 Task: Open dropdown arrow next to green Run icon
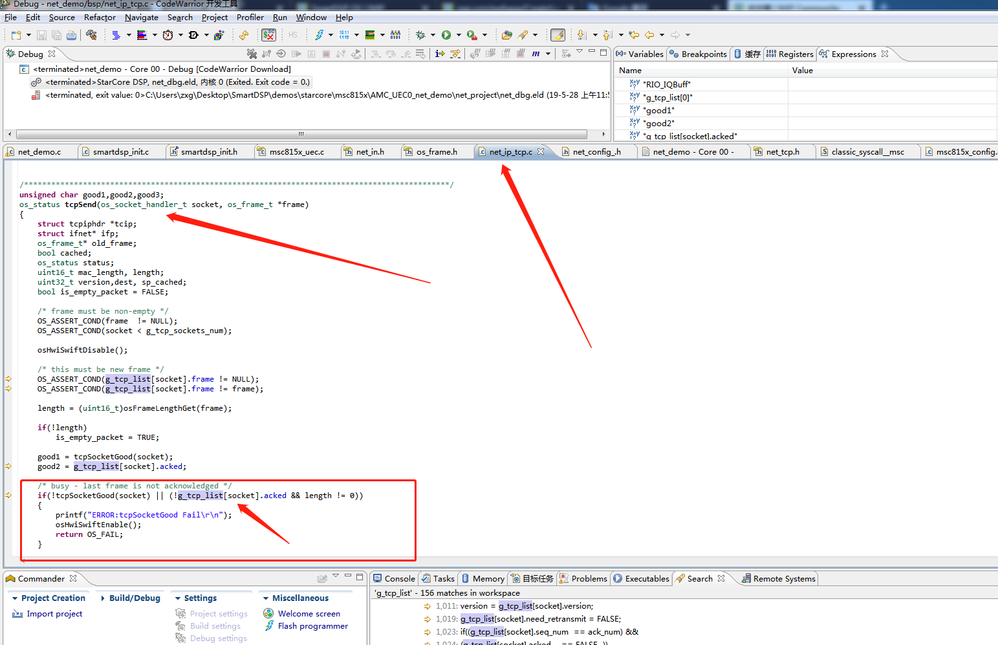[x=458, y=35]
